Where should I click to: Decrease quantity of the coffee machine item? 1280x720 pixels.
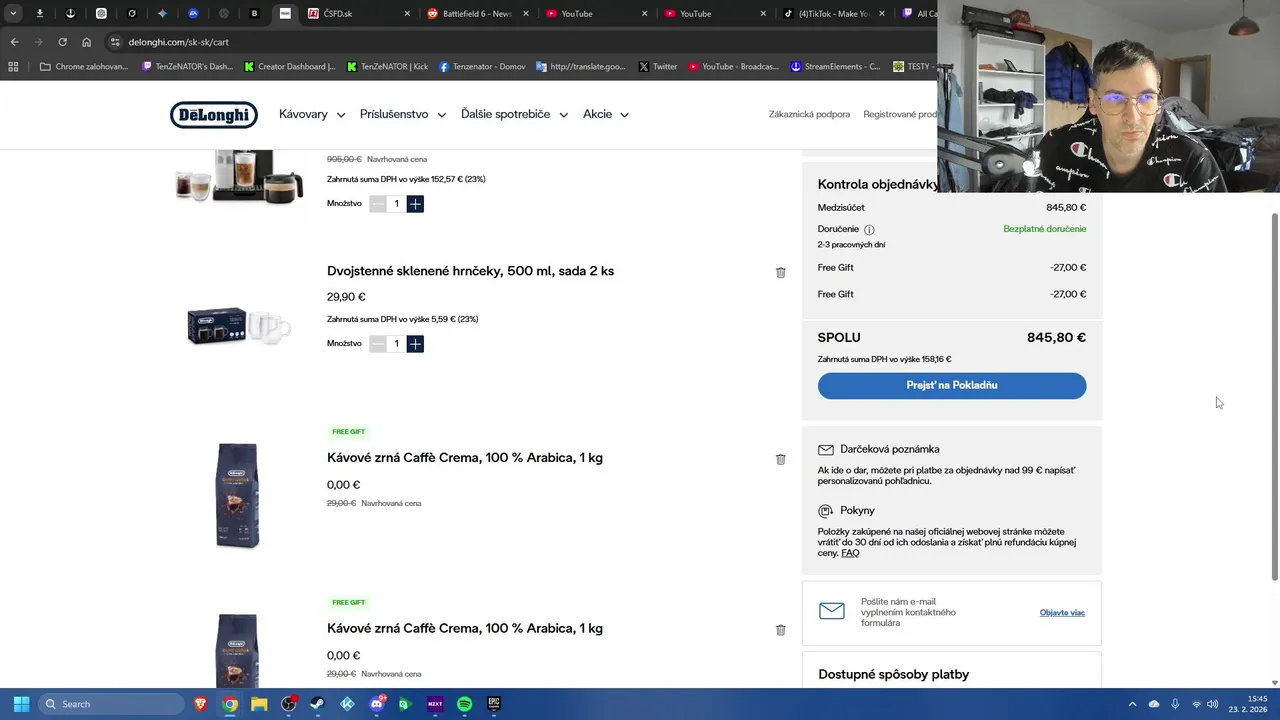377,203
